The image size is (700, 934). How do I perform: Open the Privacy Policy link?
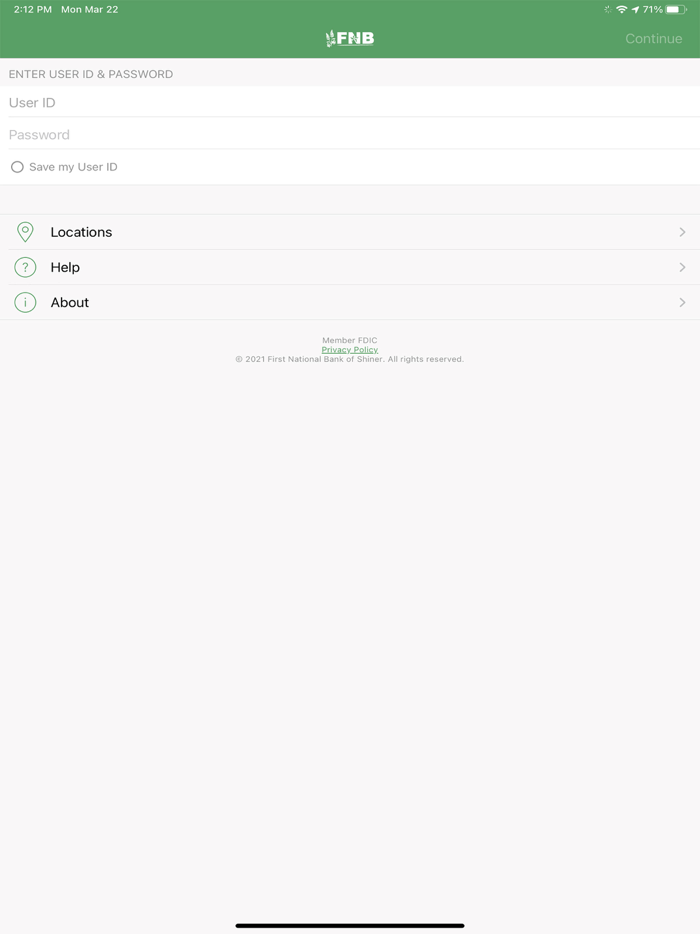point(350,350)
